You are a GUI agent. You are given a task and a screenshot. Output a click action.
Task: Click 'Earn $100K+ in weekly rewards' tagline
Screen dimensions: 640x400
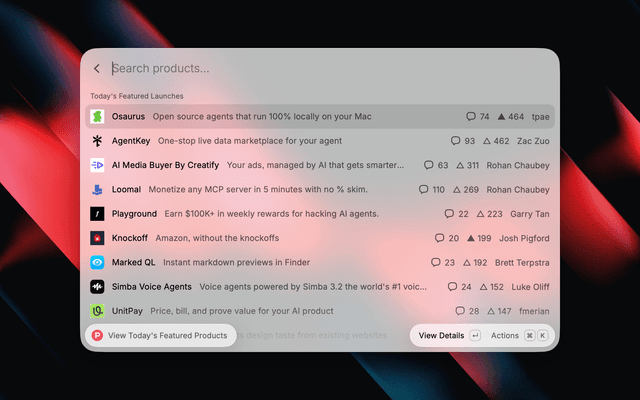(x=271, y=214)
